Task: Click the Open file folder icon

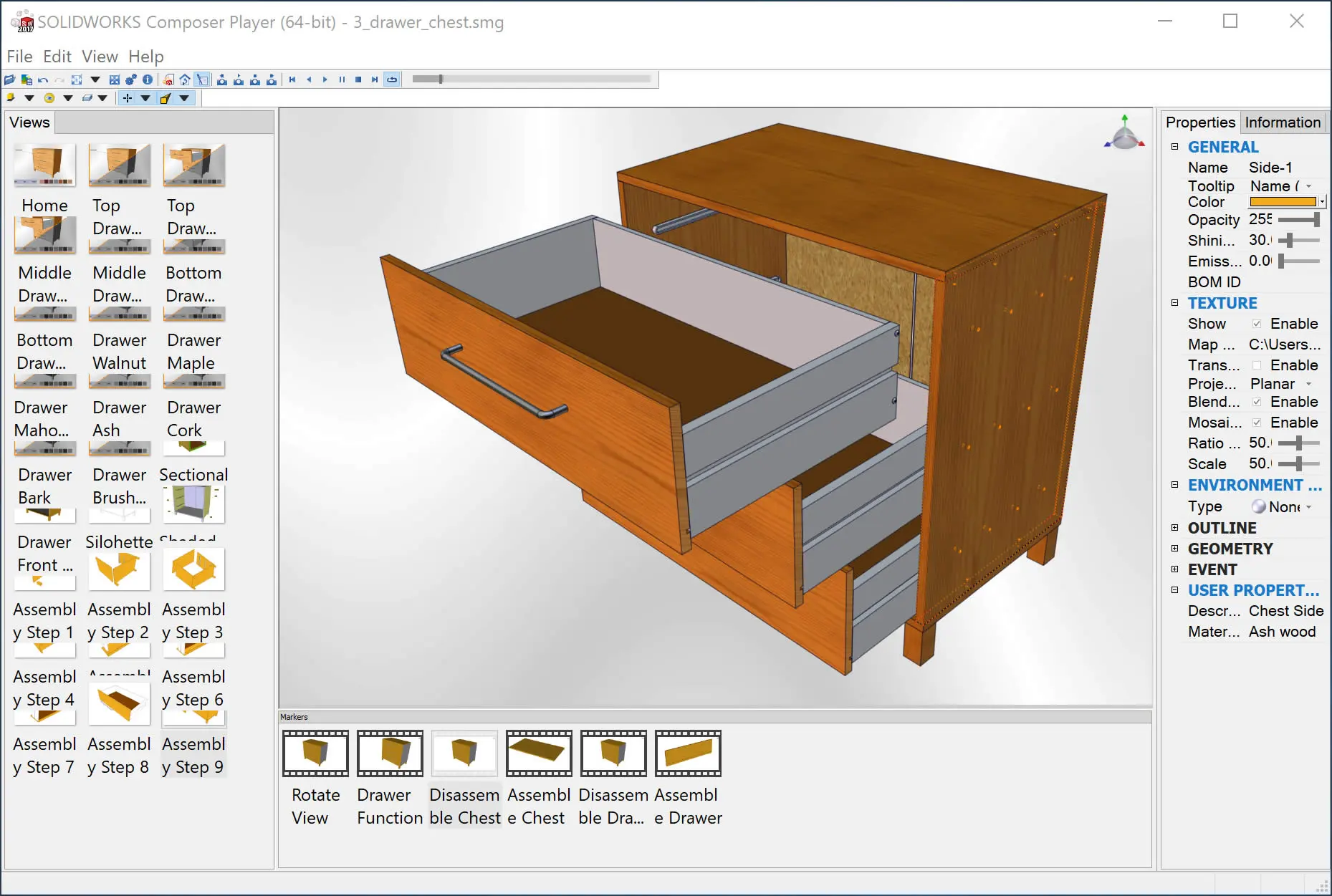Action: (10, 80)
